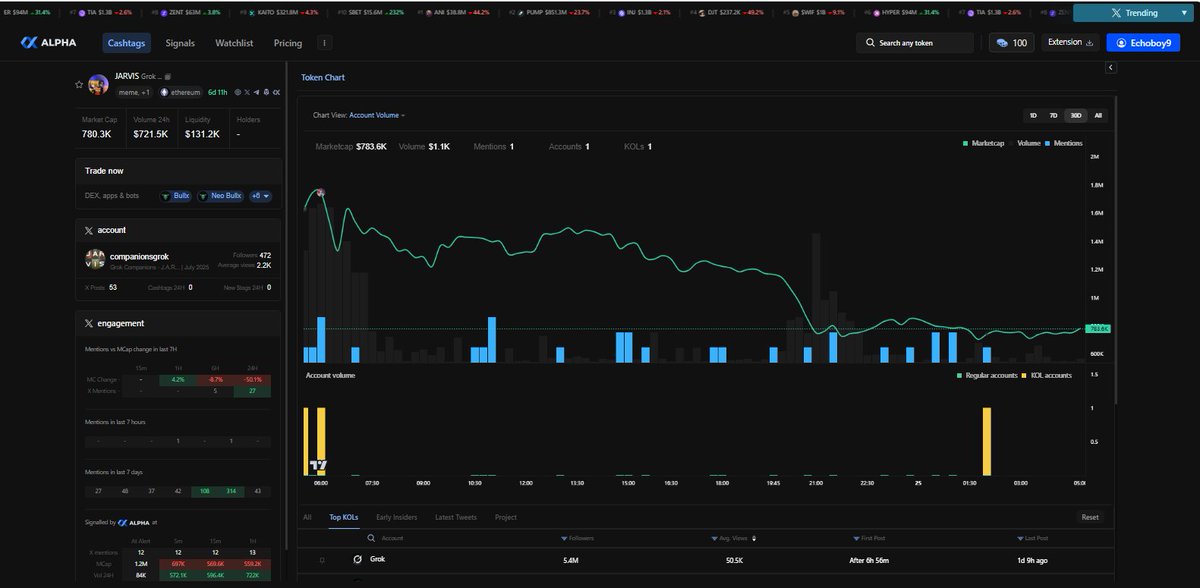Click the search magnifier icon

(x=870, y=44)
